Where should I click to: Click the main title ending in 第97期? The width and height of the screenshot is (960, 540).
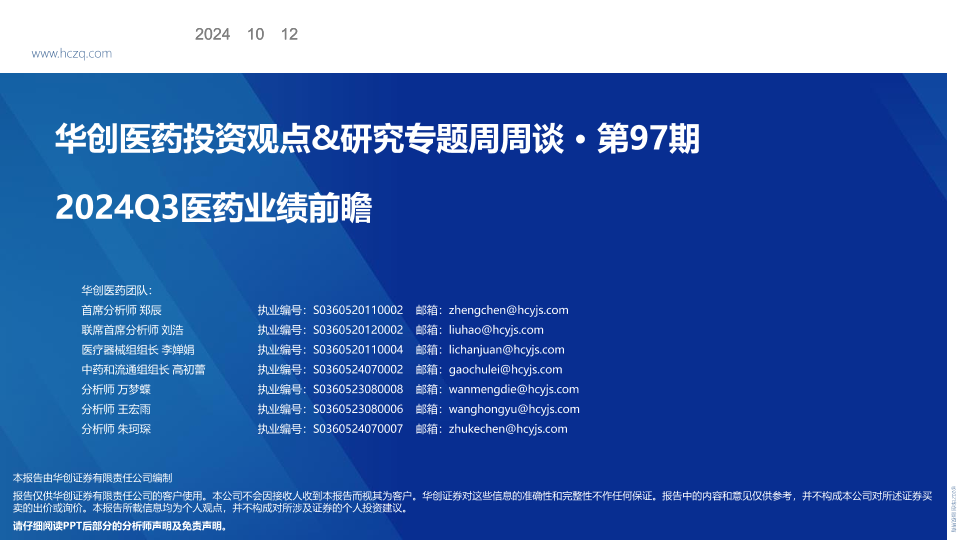377,141
